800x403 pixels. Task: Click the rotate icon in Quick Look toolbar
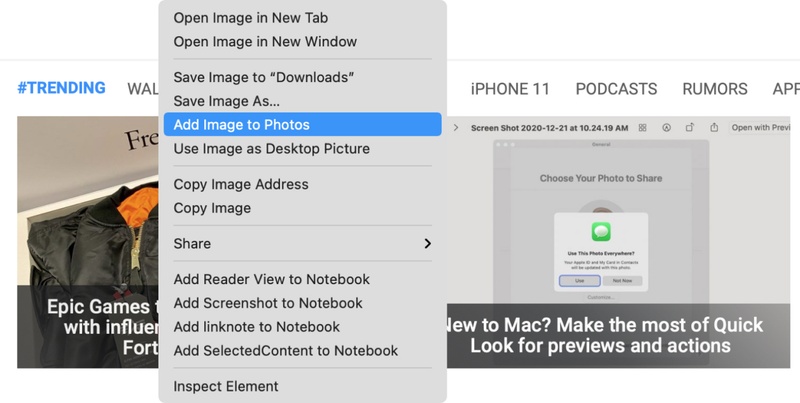(690, 128)
